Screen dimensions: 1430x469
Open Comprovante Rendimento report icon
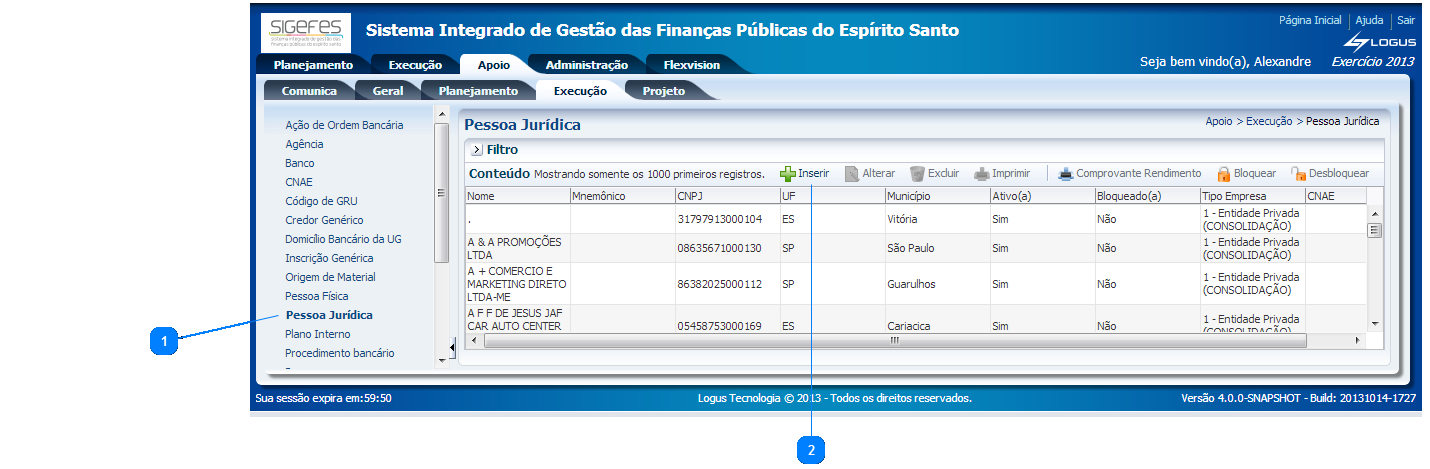(x=1066, y=174)
